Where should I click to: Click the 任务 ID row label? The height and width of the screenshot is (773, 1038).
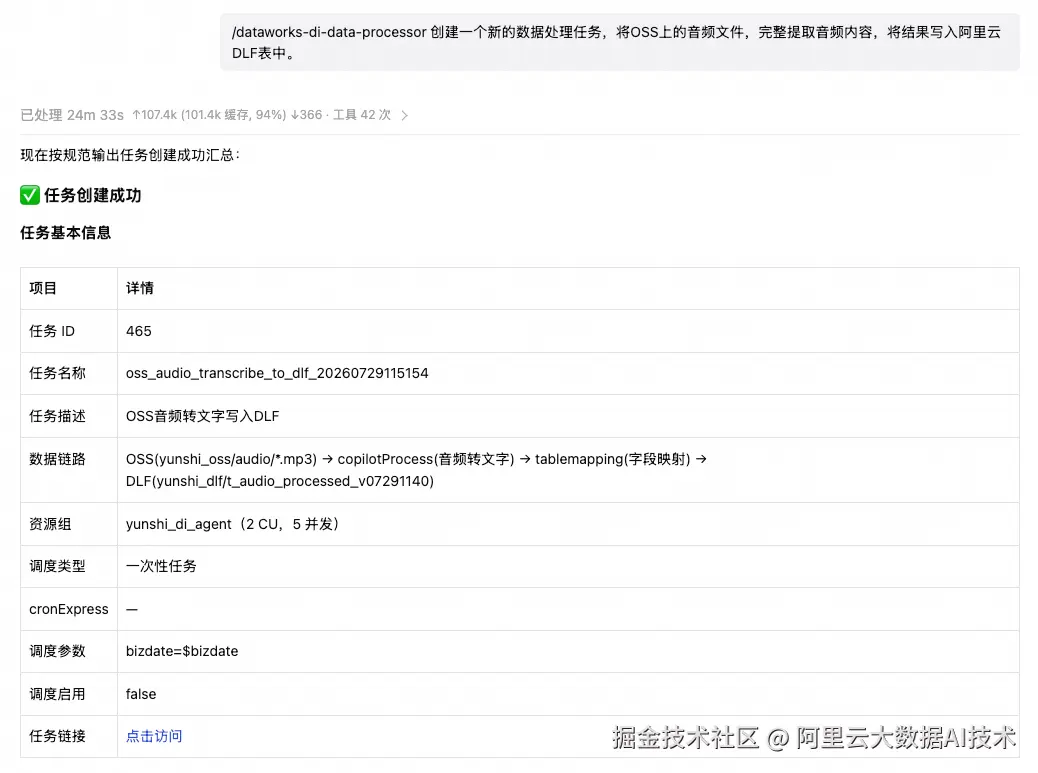(x=52, y=331)
